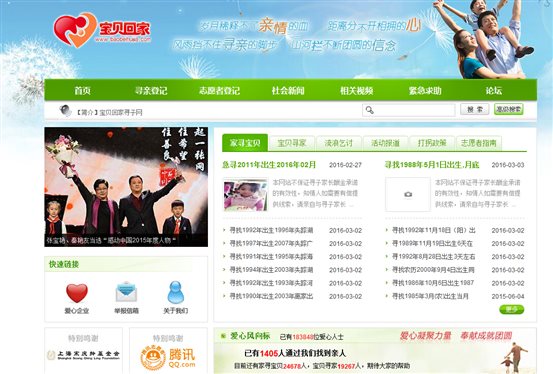Image resolution: width=553 pixels, height=374 pixels.
Task: Open 社会新闻 navigation item
Action: (288, 91)
